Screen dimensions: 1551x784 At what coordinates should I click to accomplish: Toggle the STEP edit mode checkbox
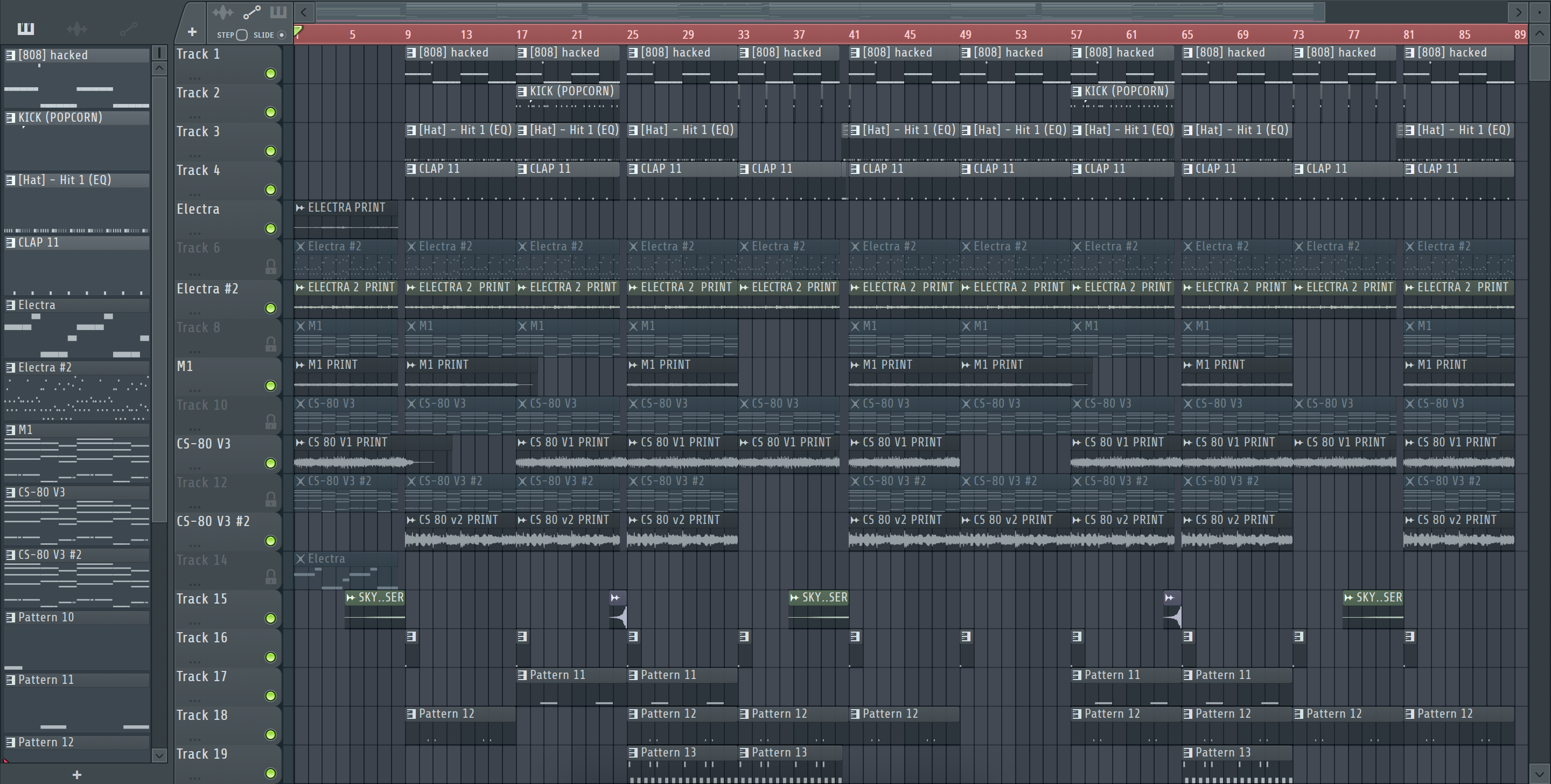(241, 35)
